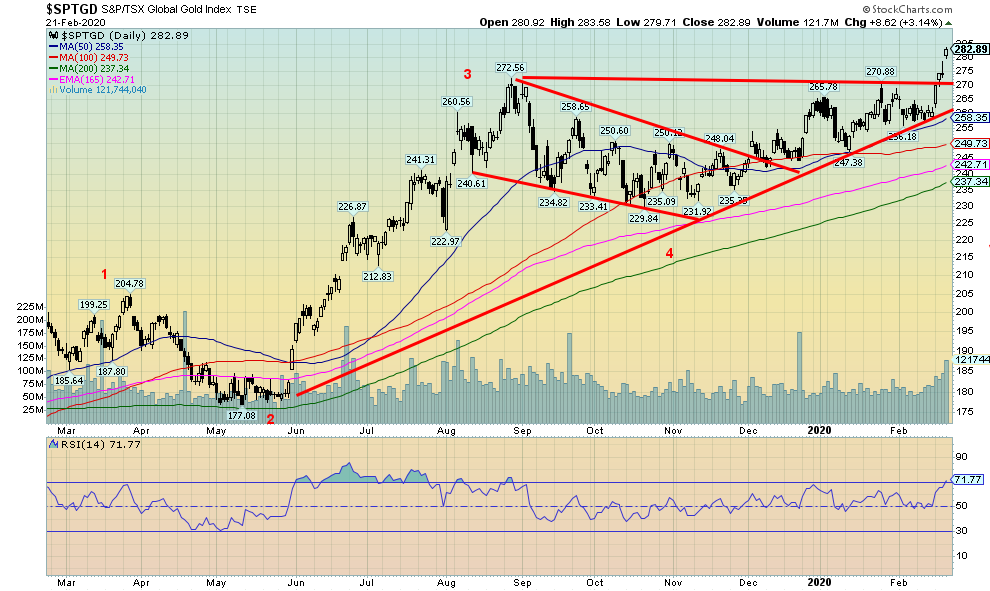Screen dimensions: 990x591
Task: Click the blue MA(50) legend line marker
Action: click(53, 46)
